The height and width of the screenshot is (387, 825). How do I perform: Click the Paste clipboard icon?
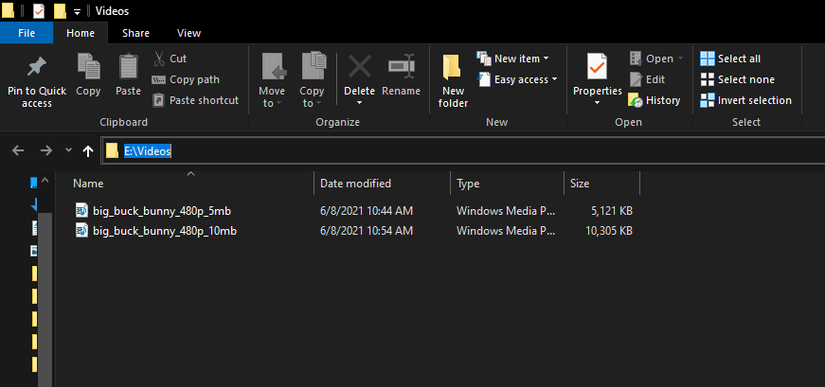pyautogui.click(x=128, y=66)
